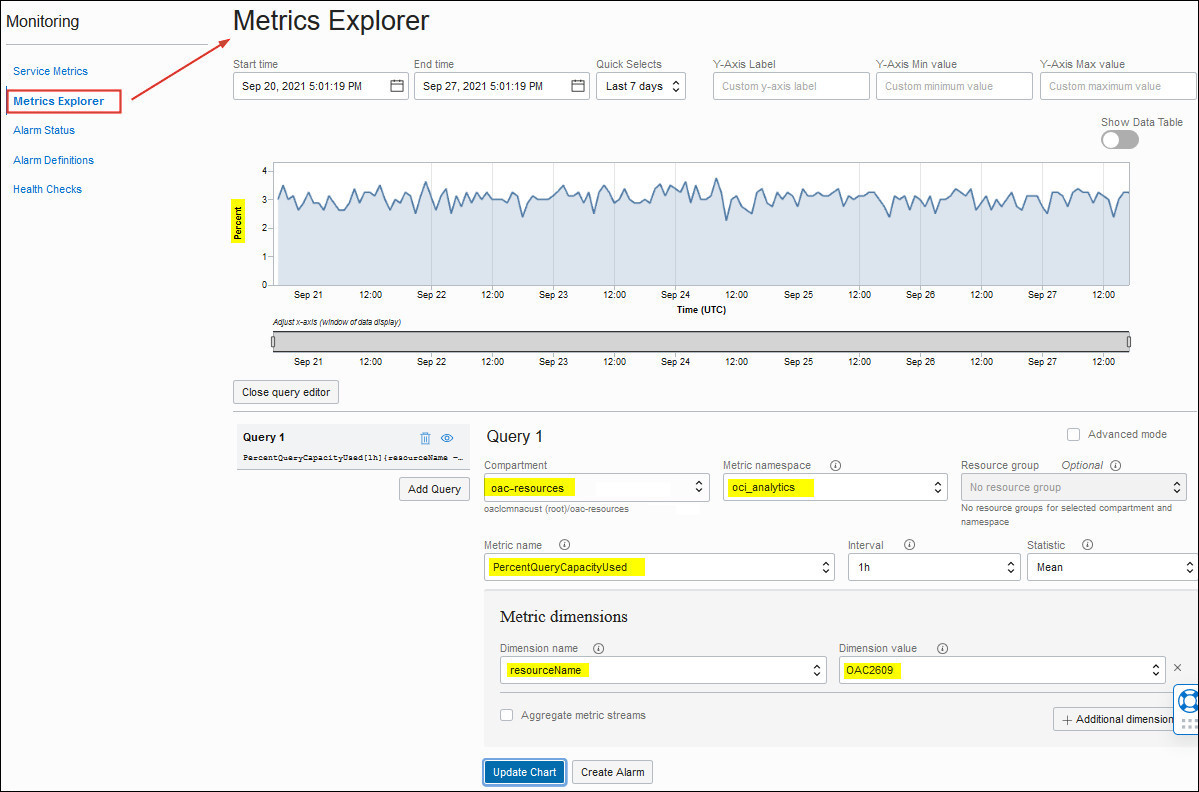The height and width of the screenshot is (792, 1199).
Task: Enable the Advanced mode checkbox
Action: pyautogui.click(x=1073, y=434)
